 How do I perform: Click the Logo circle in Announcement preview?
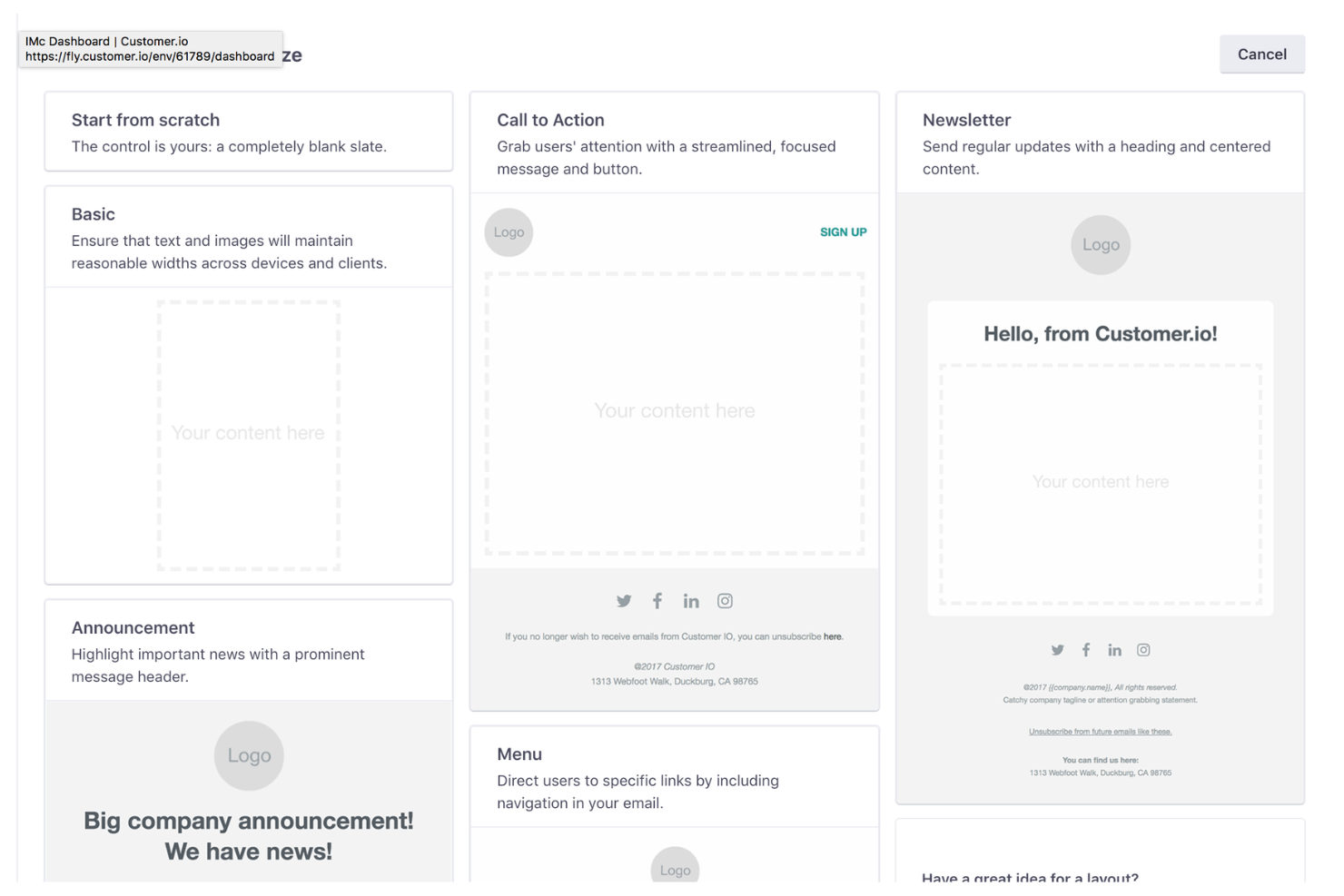click(x=249, y=755)
